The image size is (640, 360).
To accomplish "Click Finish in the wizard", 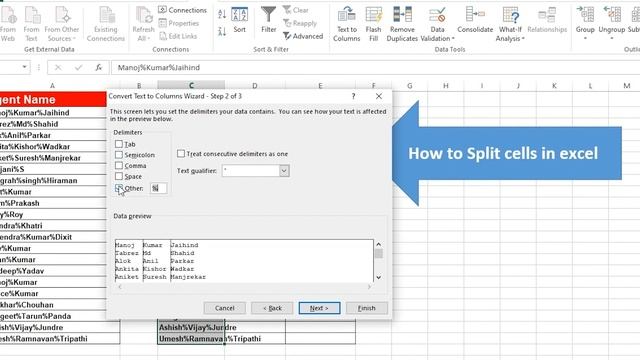I will (x=367, y=308).
